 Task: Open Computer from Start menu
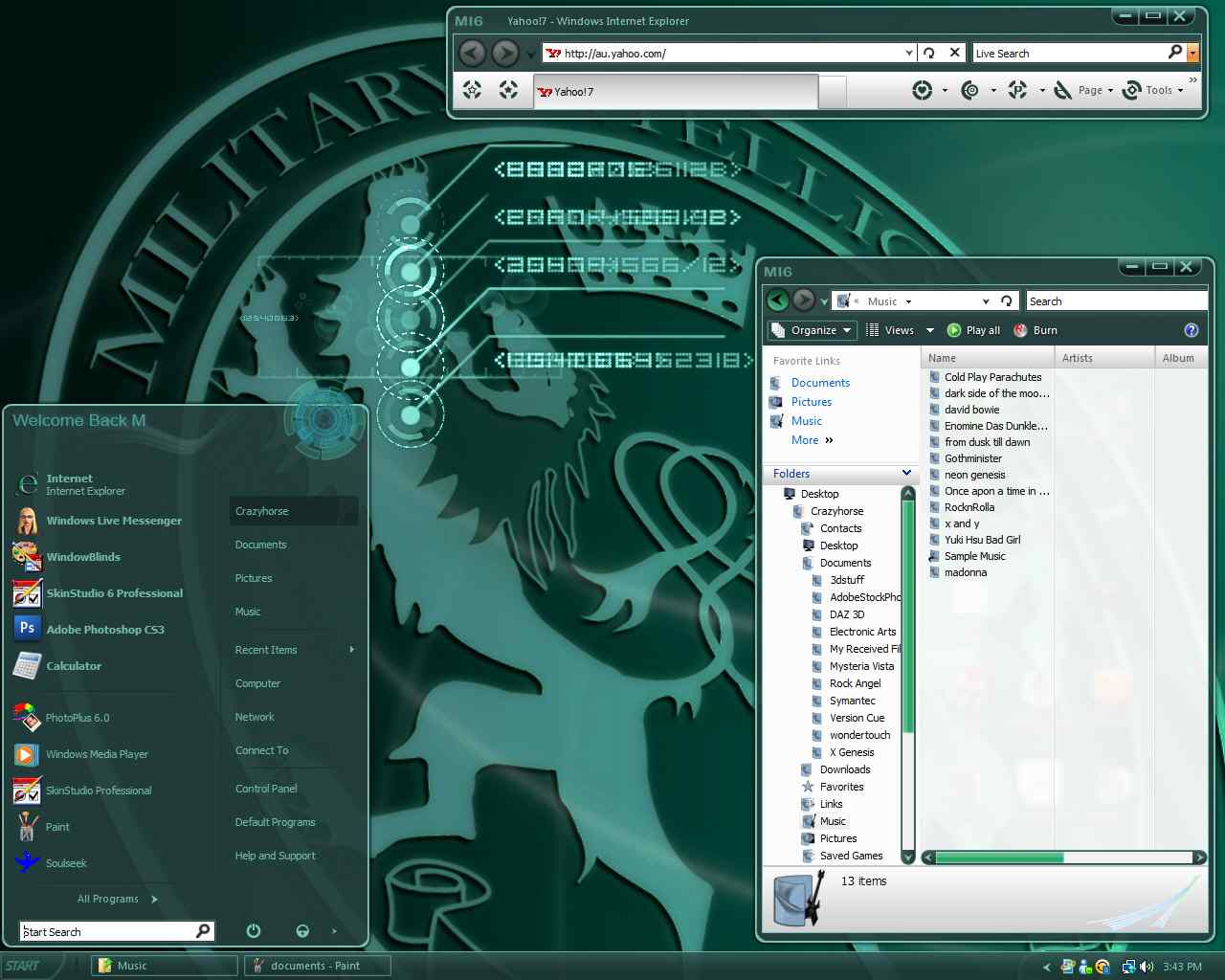tap(257, 683)
